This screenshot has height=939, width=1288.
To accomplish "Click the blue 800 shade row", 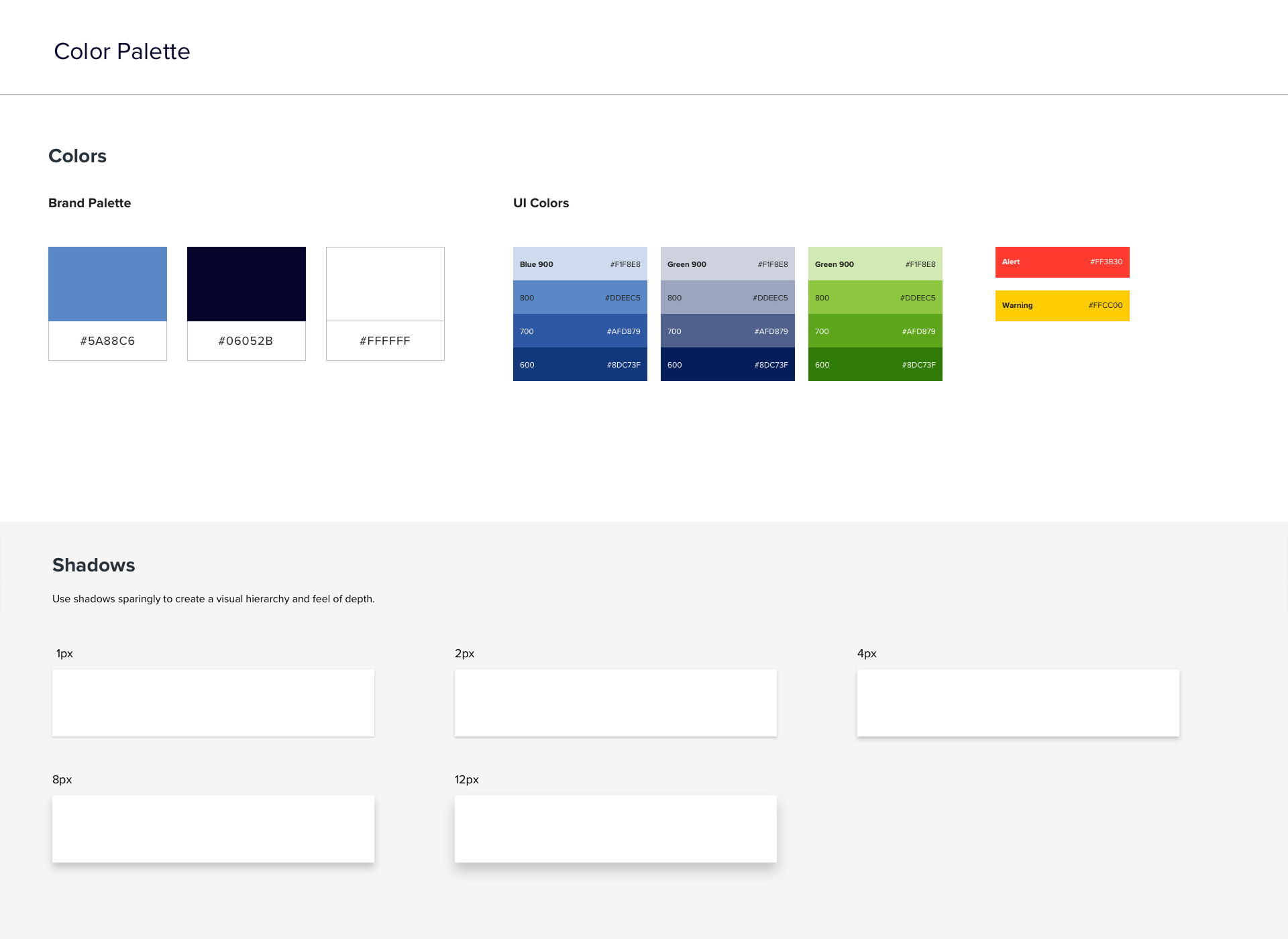I will (580, 298).
